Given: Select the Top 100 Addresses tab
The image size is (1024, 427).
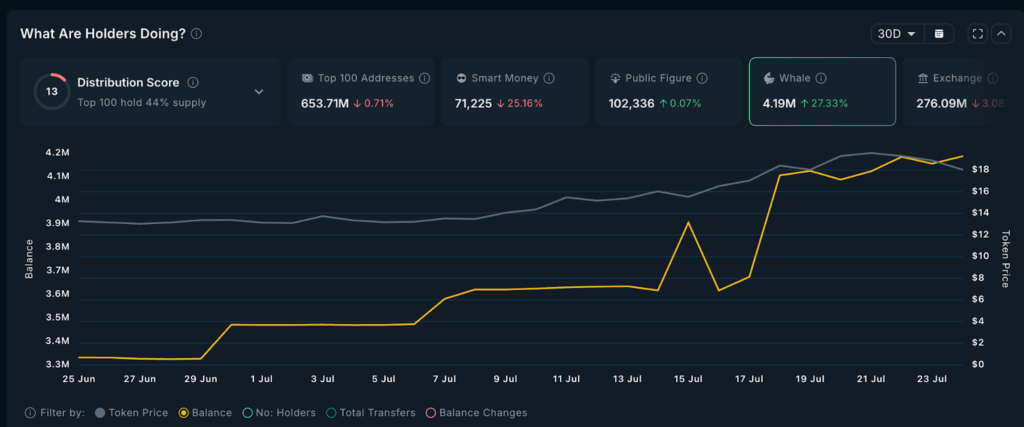Looking at the screenshot, I should 361,91.
